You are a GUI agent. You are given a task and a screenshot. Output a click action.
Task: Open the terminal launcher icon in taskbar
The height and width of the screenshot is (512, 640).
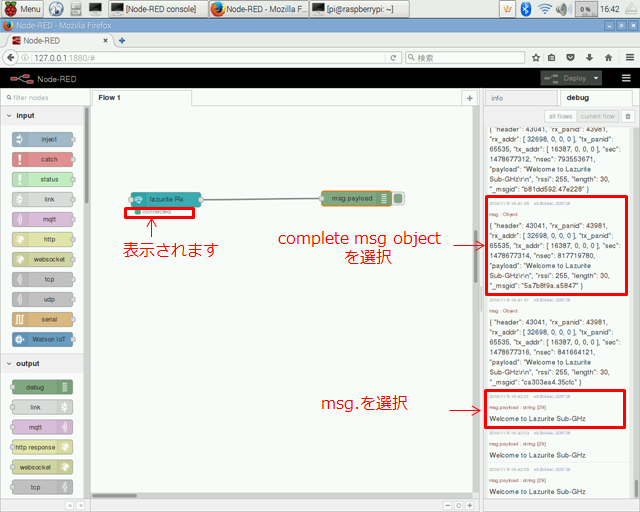(x=95, y=9)
